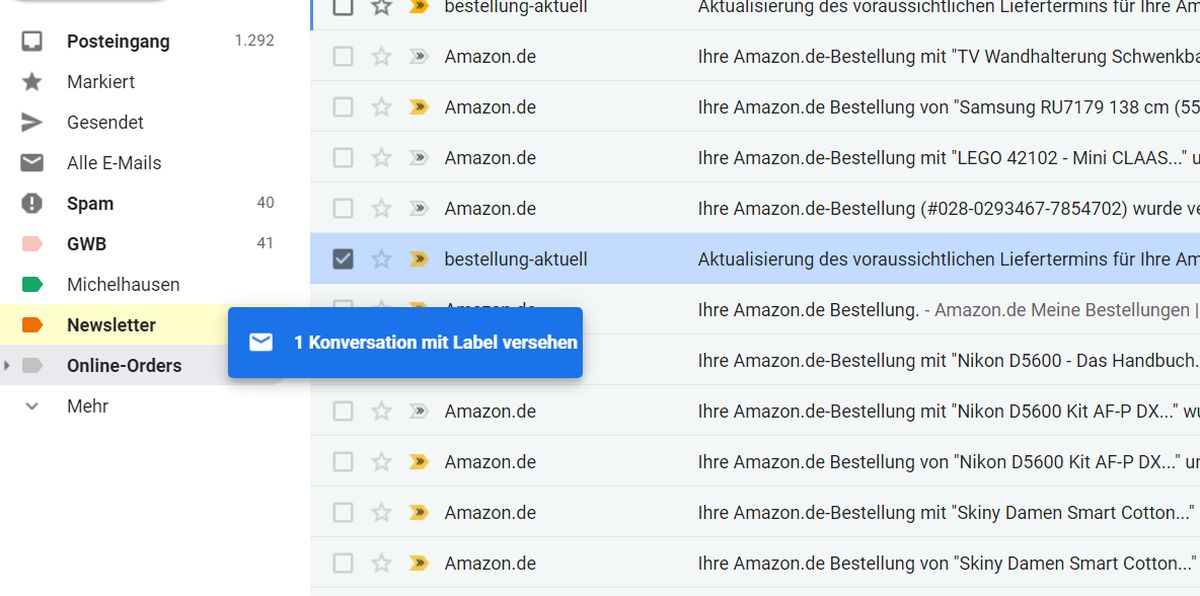Image resolution: width=1200 pixels, height=596 pixels.
Task: Click the Spam warning icon
Action: tap(32, 203)
